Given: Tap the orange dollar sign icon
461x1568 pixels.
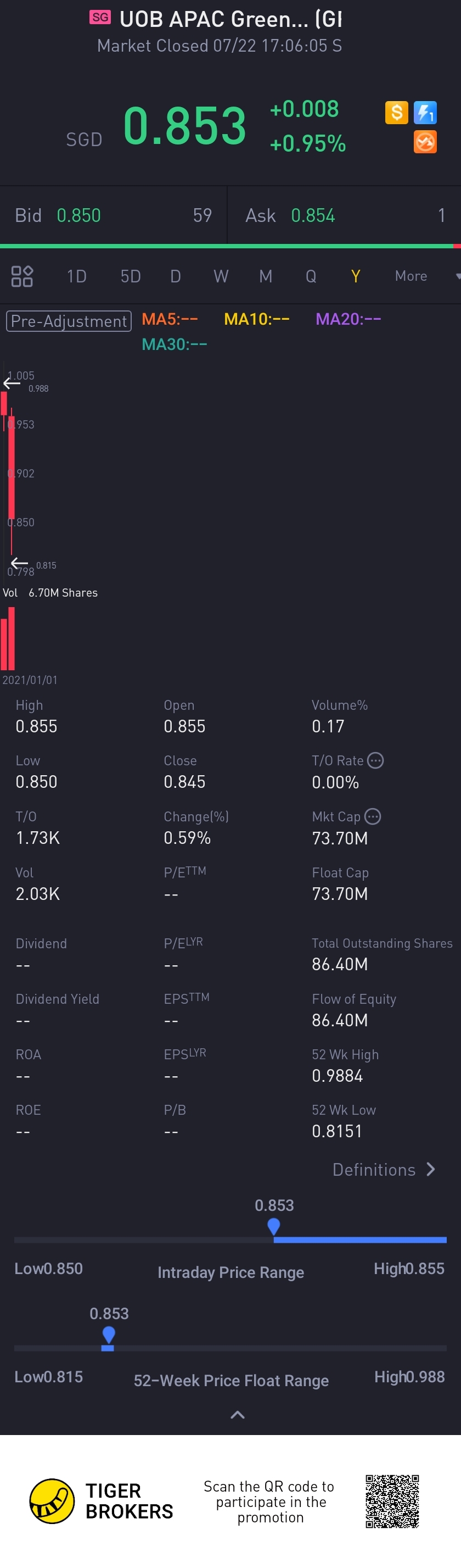Looking at the screenshot, I should coord(396,113).
